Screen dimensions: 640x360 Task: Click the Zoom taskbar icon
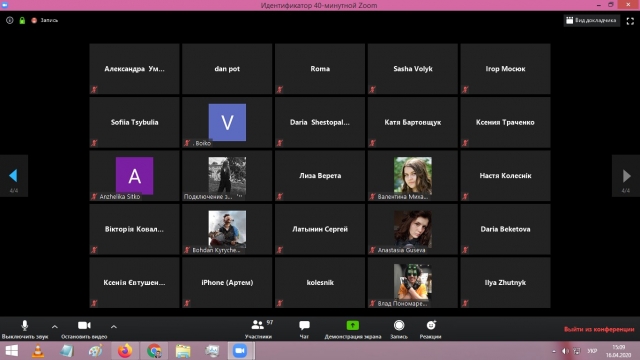click(x=240, y=351)
